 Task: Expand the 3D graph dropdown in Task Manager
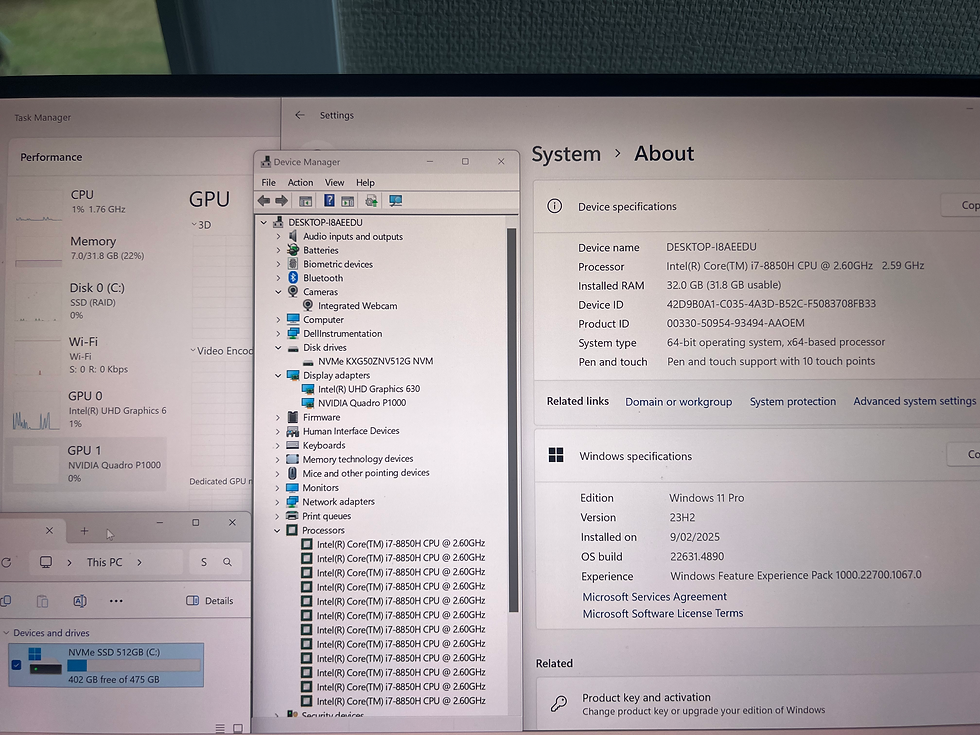(x=194, y=224)
